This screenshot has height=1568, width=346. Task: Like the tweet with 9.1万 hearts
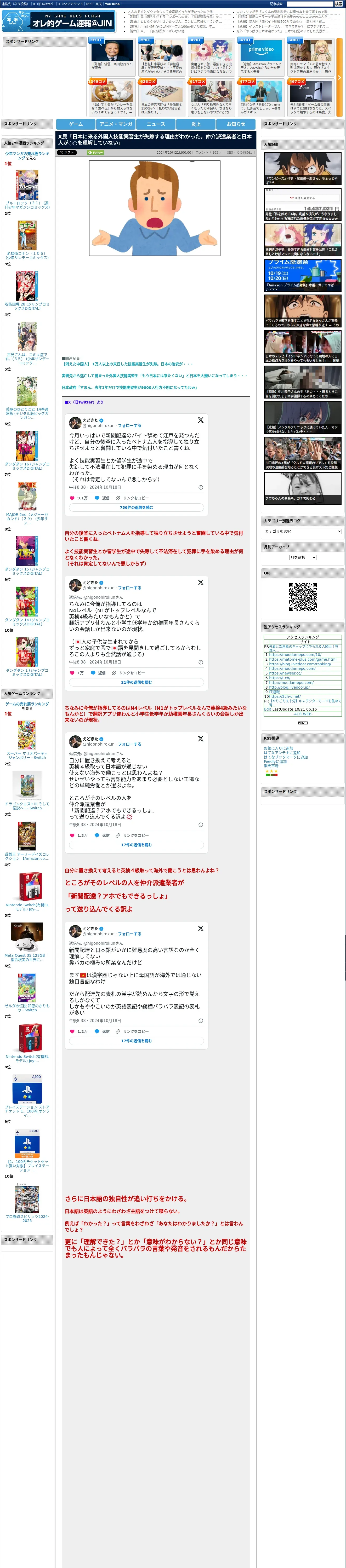pyautogui.click(x=72, y=498)
